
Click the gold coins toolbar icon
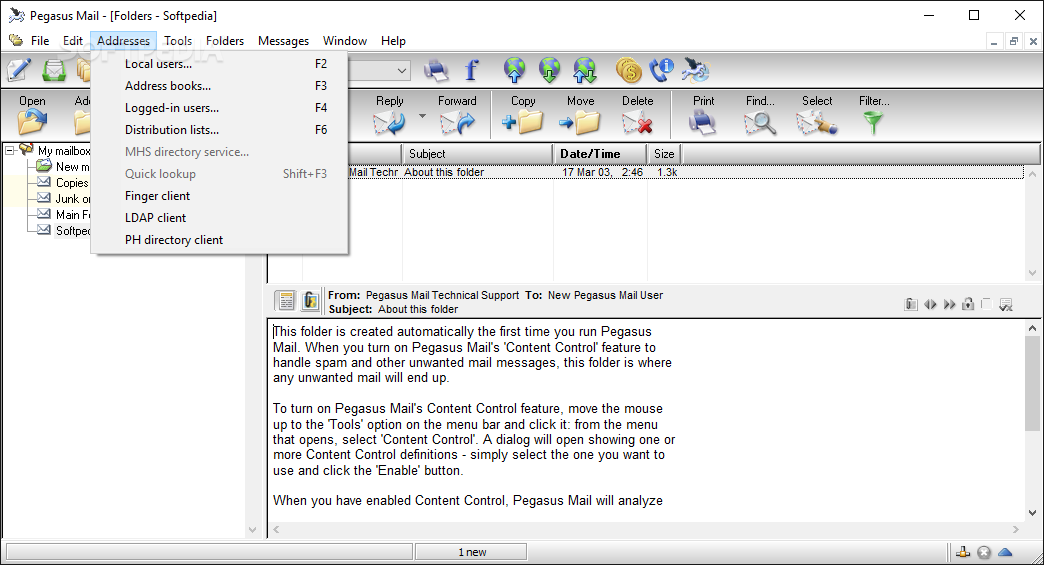click(629, 70)
